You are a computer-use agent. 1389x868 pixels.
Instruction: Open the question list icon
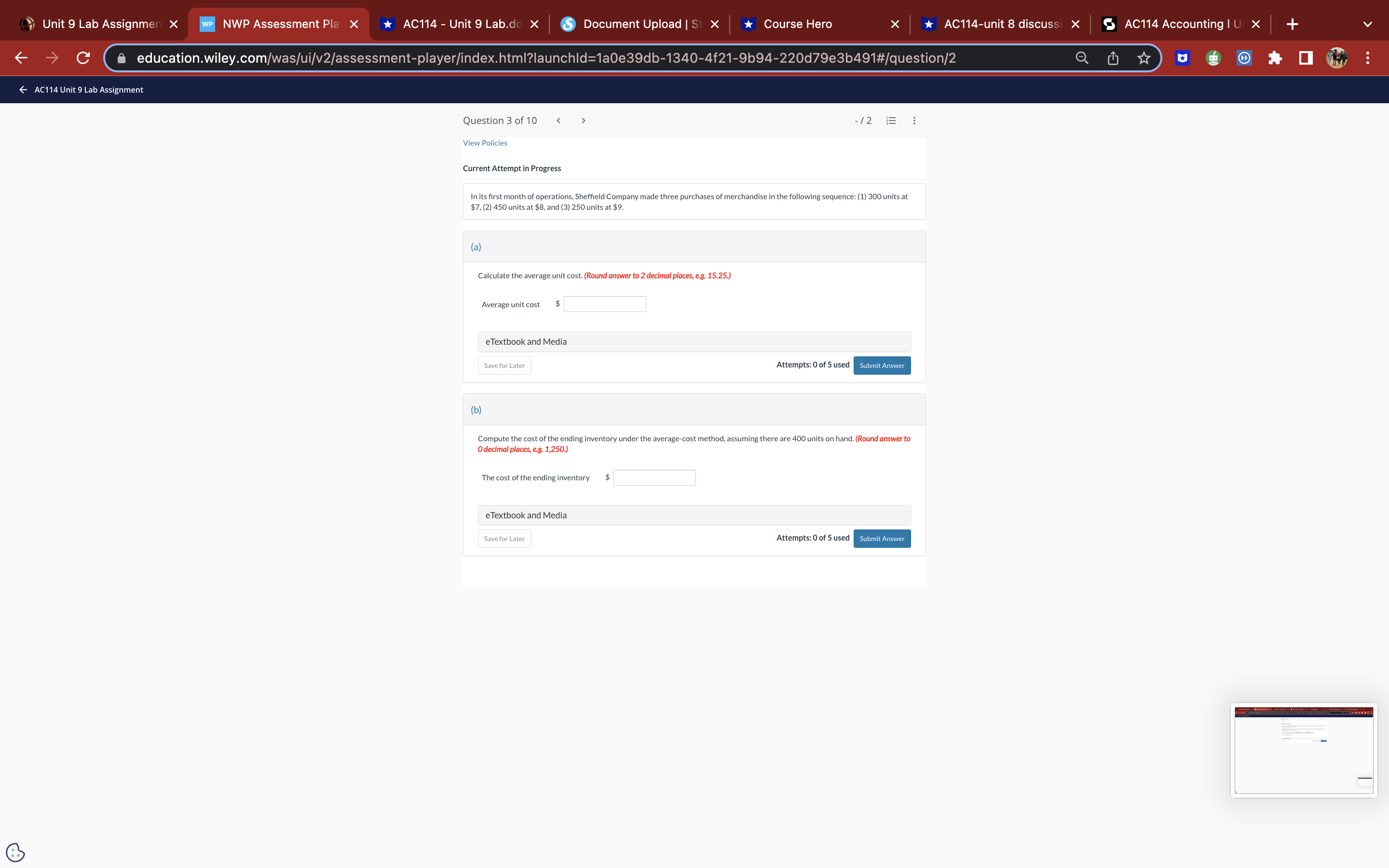[891, 121]
